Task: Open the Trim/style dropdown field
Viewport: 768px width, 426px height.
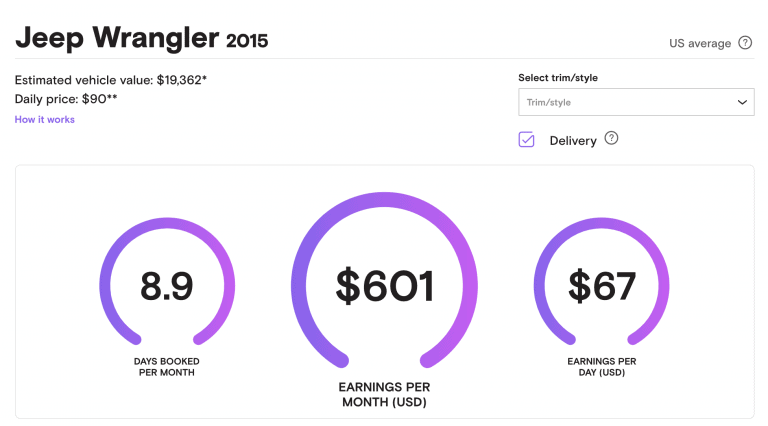Action: pyautogui.click(x=636, y=102)
